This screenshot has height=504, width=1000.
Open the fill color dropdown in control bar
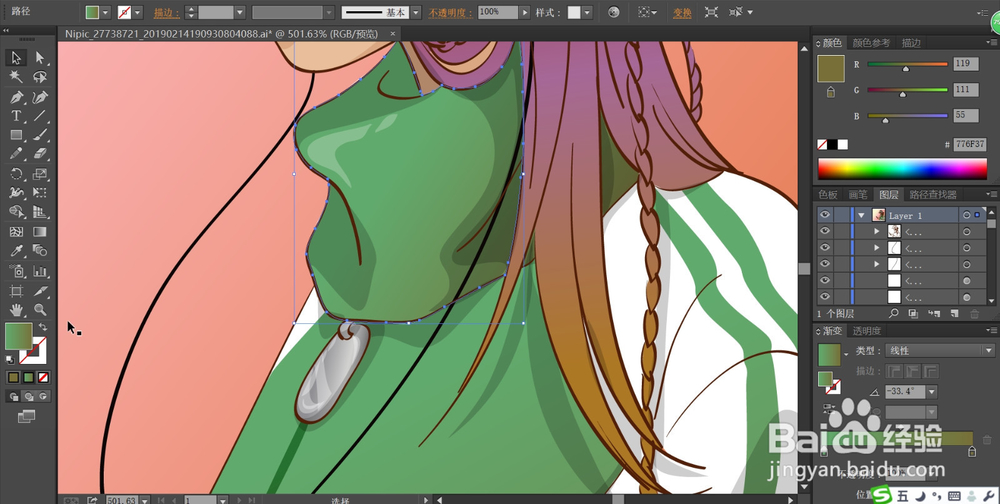[106, 12]
